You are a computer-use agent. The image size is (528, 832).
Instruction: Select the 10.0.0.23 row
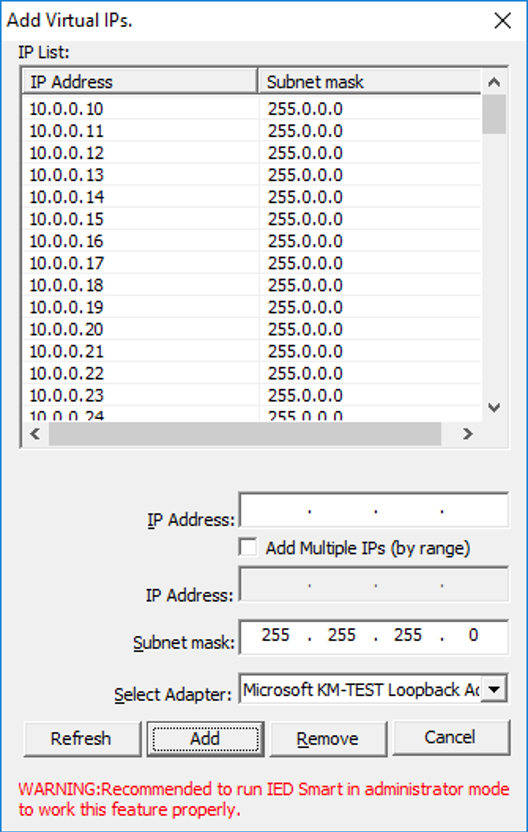point(252,395)
